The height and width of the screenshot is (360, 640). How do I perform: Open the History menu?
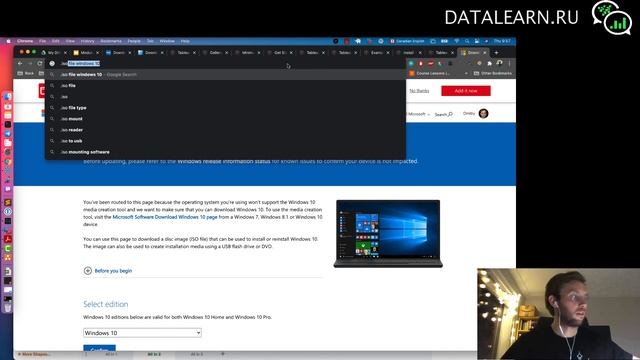coord(87,41)
